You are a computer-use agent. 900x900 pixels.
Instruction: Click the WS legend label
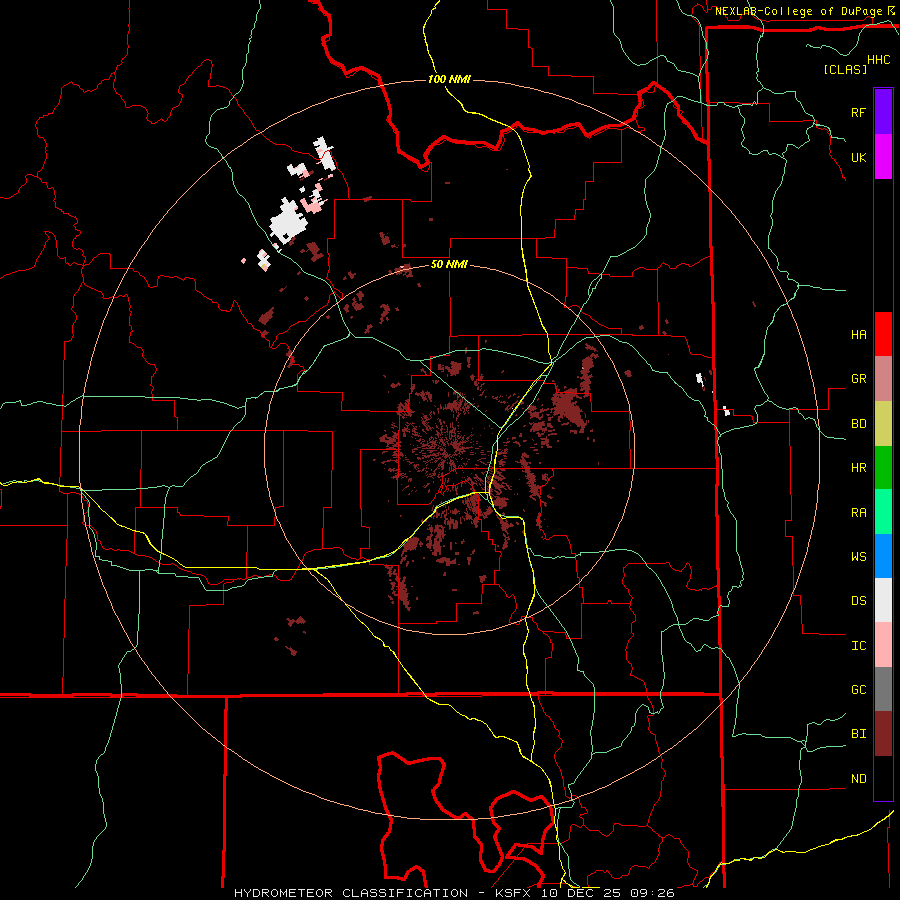[858, 557]
